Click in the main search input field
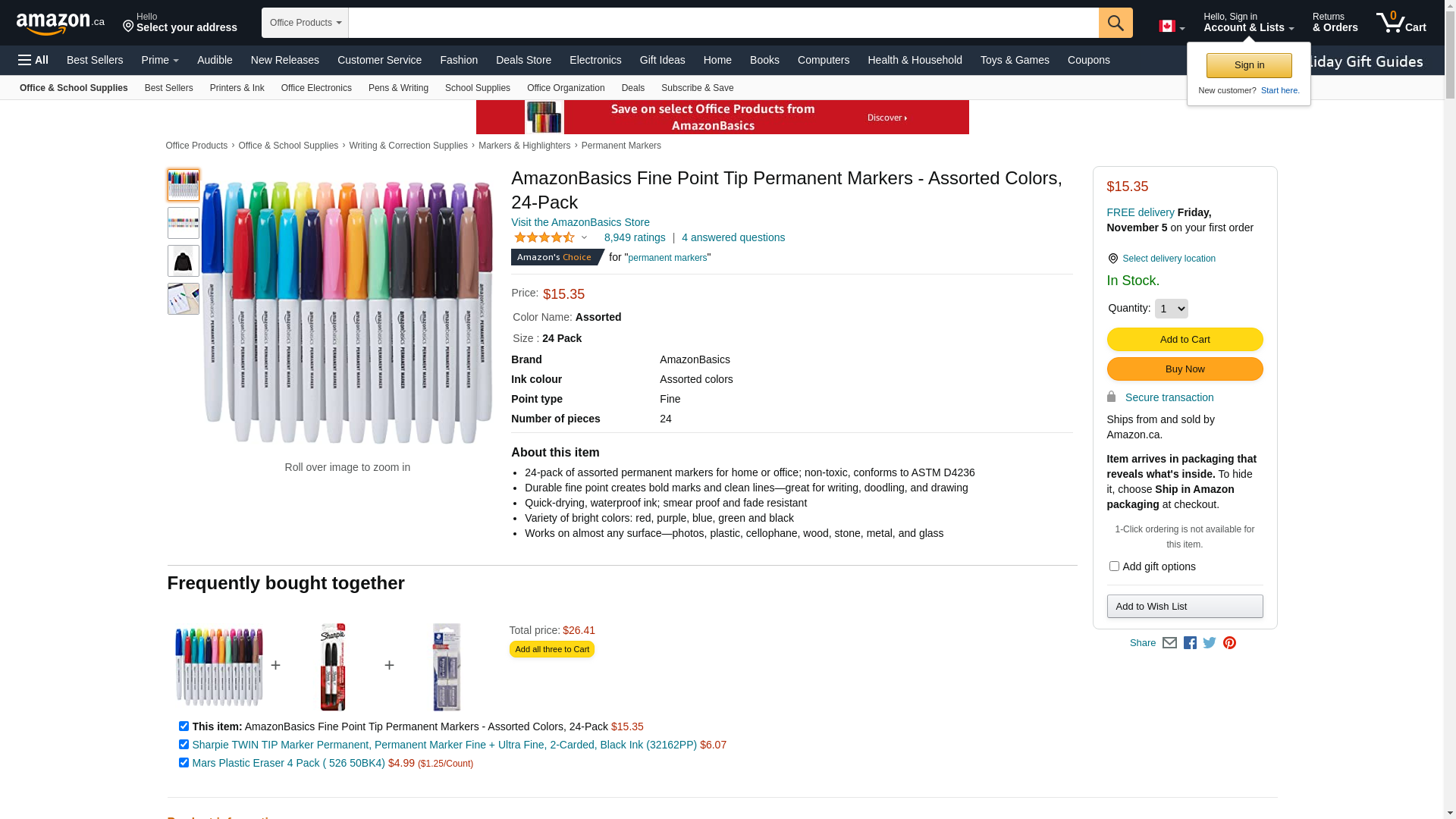This screenshot has height=819, width=1456. coord(723,23)
